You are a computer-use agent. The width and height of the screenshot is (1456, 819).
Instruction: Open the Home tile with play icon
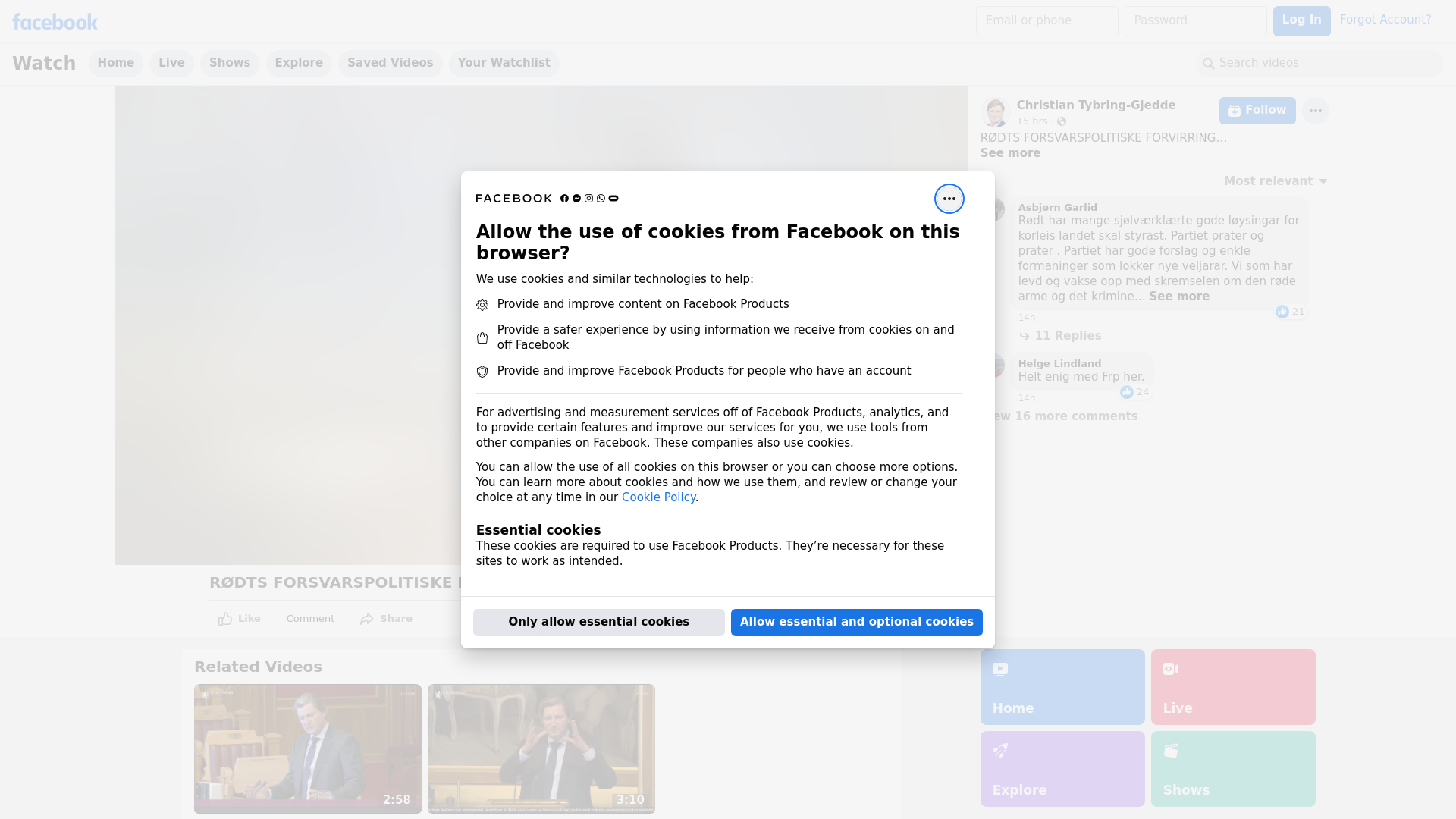pyautogui.click(x=1062, y=687)
